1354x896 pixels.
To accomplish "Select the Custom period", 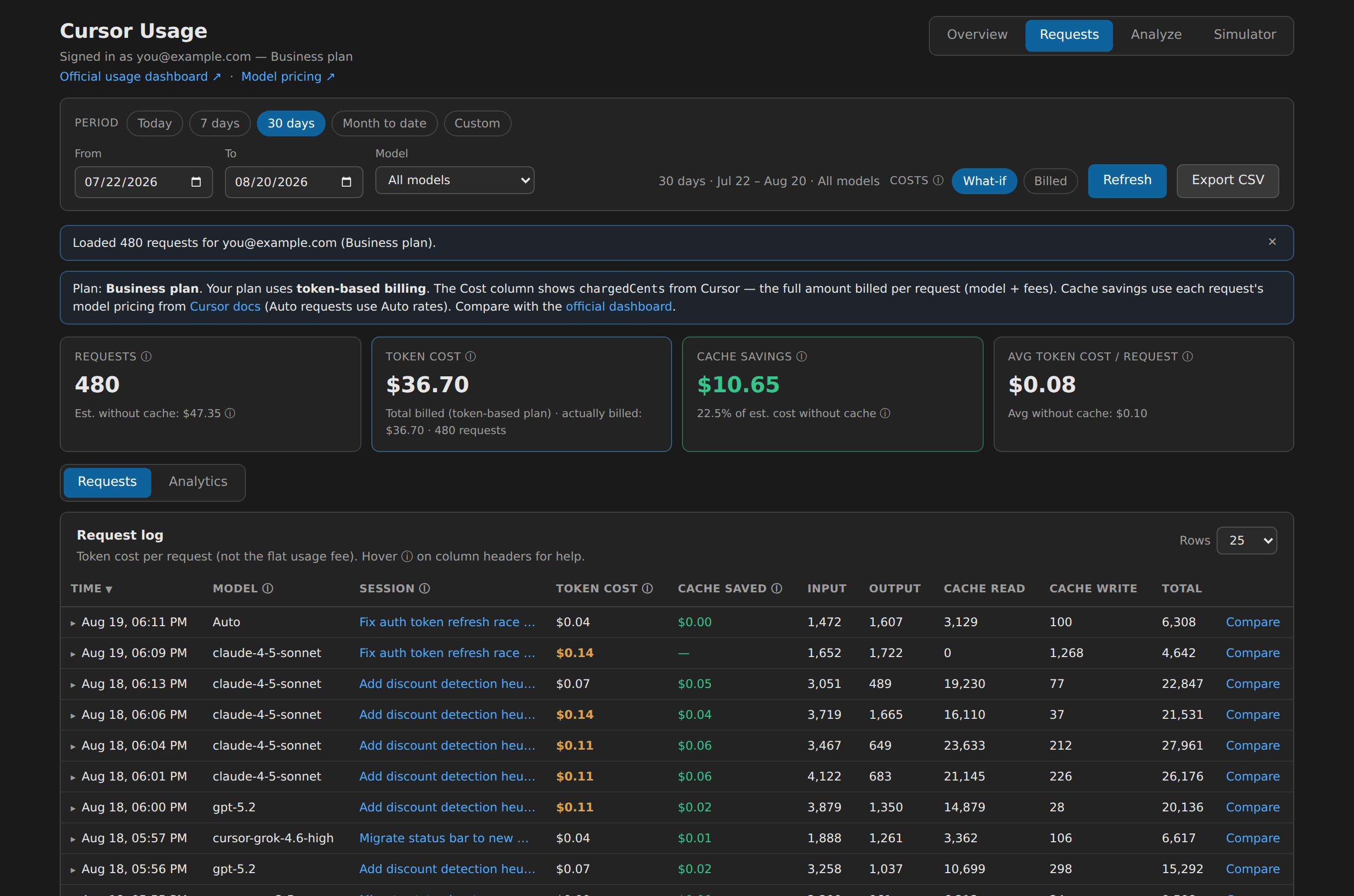I will (477, 123).
